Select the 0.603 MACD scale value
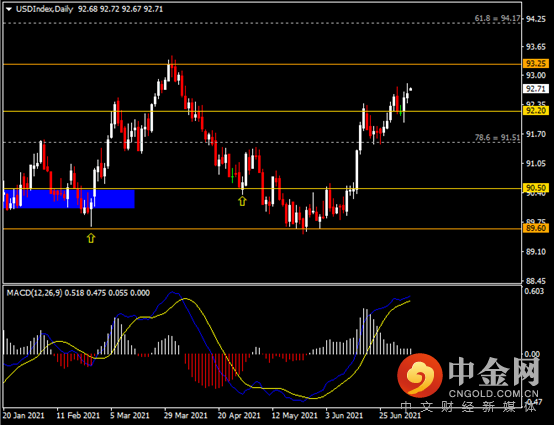Image resolution: width=554 pixels, height=425 pixels. pos(534,291)
